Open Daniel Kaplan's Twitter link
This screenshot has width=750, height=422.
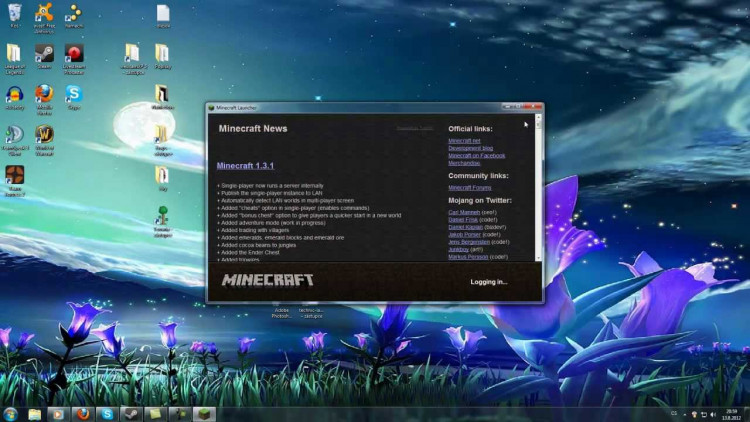click(465, 227)
